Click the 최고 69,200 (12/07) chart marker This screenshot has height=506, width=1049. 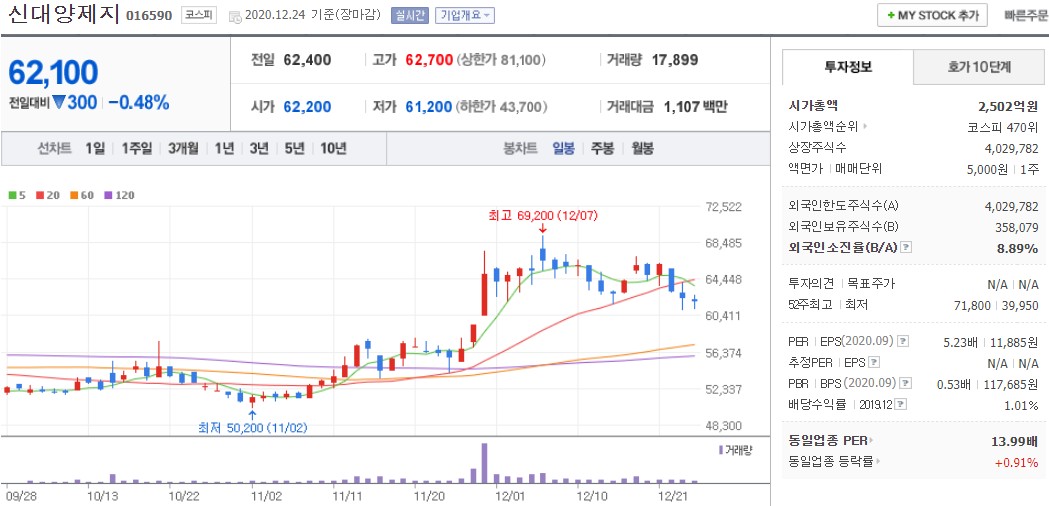[x=543, y=216]
